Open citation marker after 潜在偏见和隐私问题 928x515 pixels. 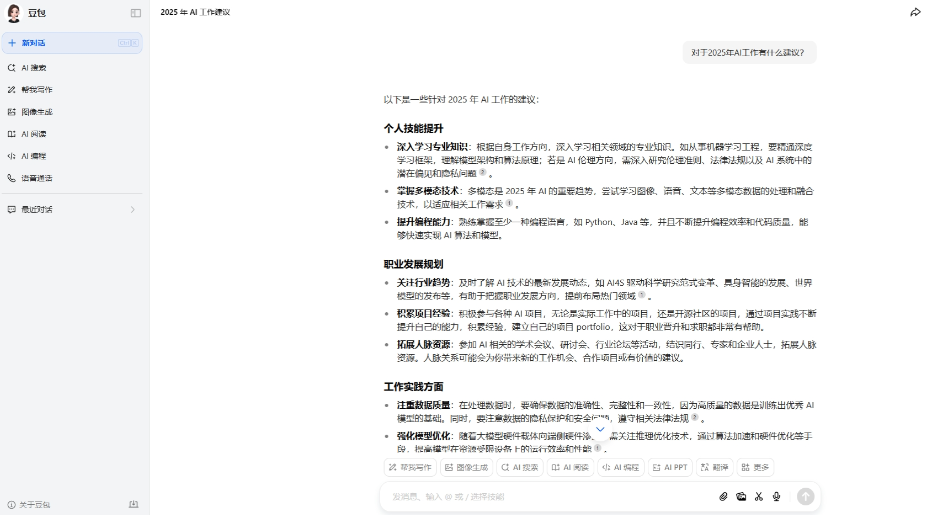(x=482, y=172)
